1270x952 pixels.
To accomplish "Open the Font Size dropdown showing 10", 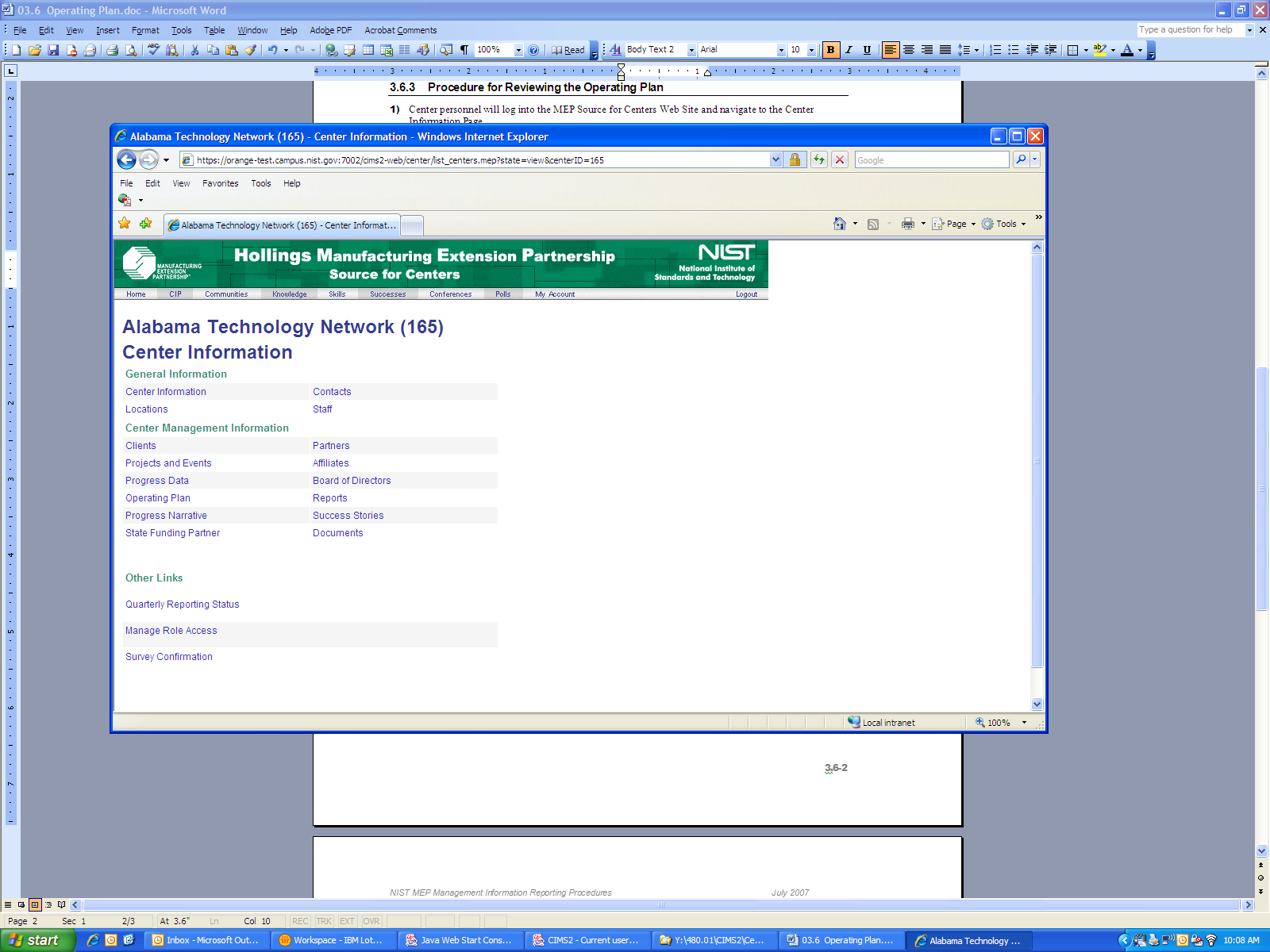I will (x=811, y=50).
